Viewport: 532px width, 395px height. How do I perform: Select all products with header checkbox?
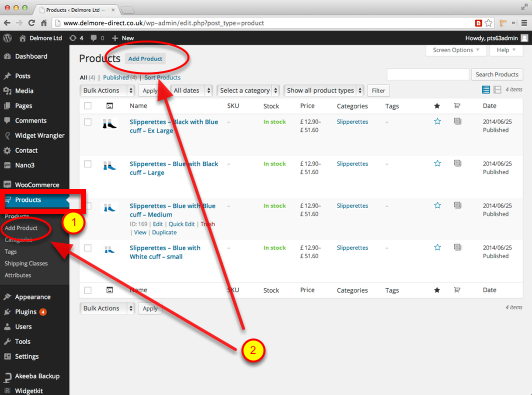[x=88, y=106]
